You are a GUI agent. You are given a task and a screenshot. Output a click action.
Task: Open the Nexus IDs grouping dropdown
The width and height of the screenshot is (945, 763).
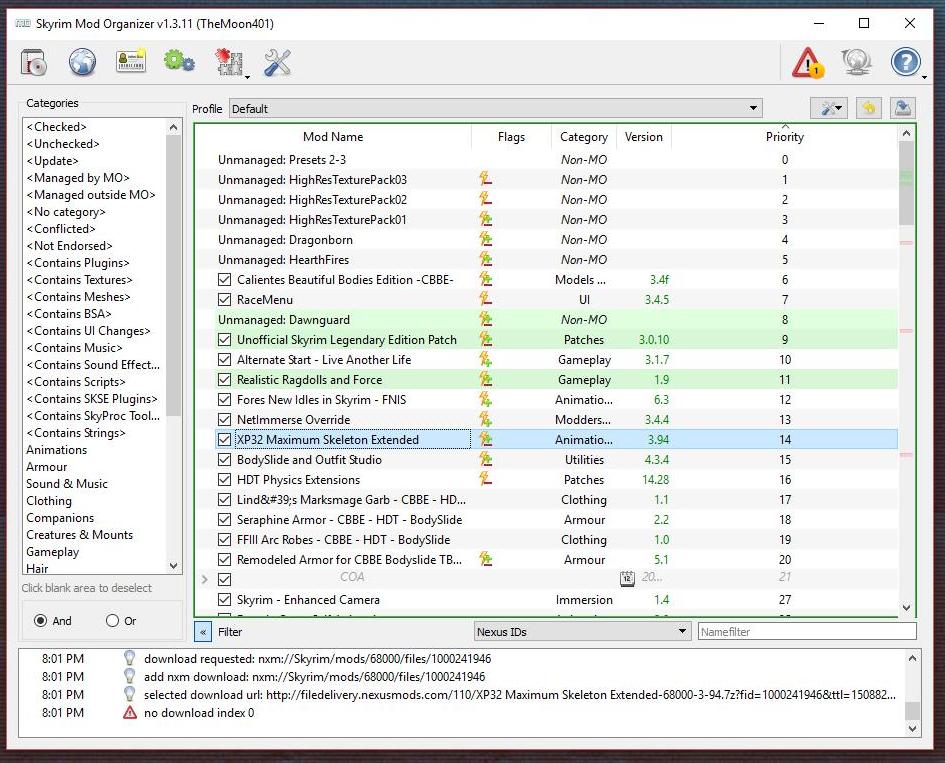coord(582,632)
